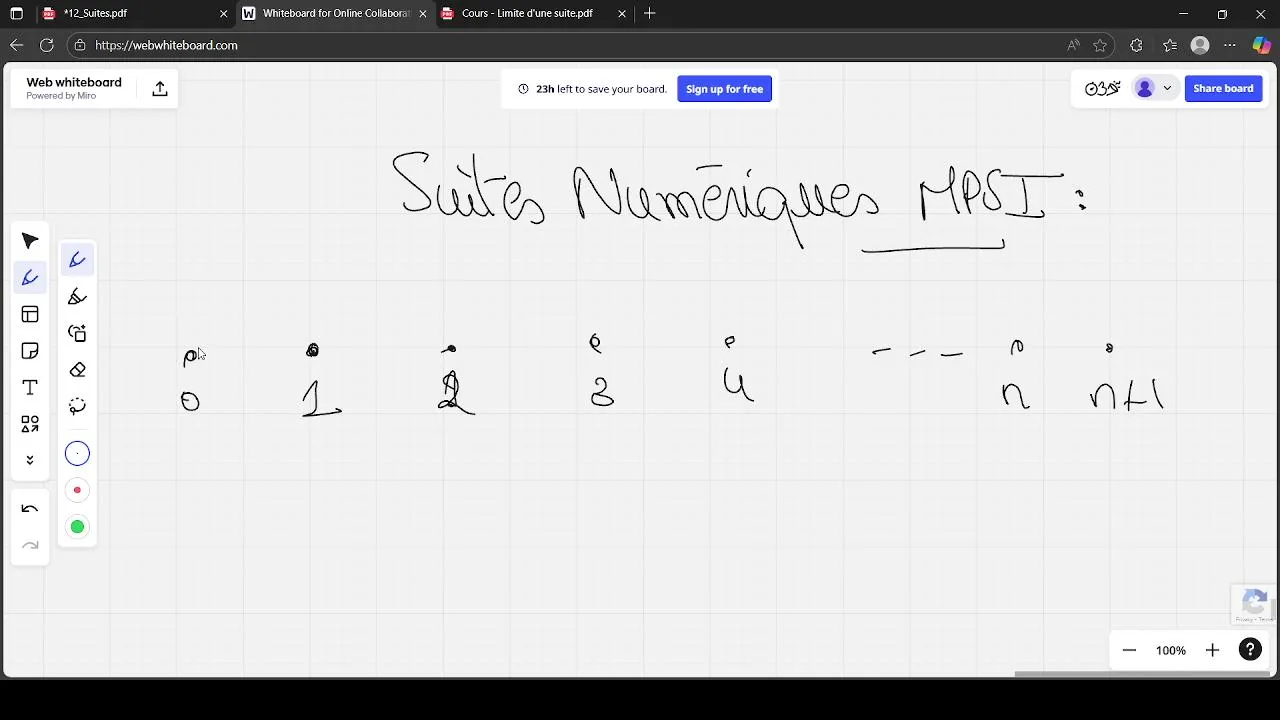Export the board with upload icon
Image resolution: width=1280 pixels, height=720 pixels.
click(x=160, y=89)
